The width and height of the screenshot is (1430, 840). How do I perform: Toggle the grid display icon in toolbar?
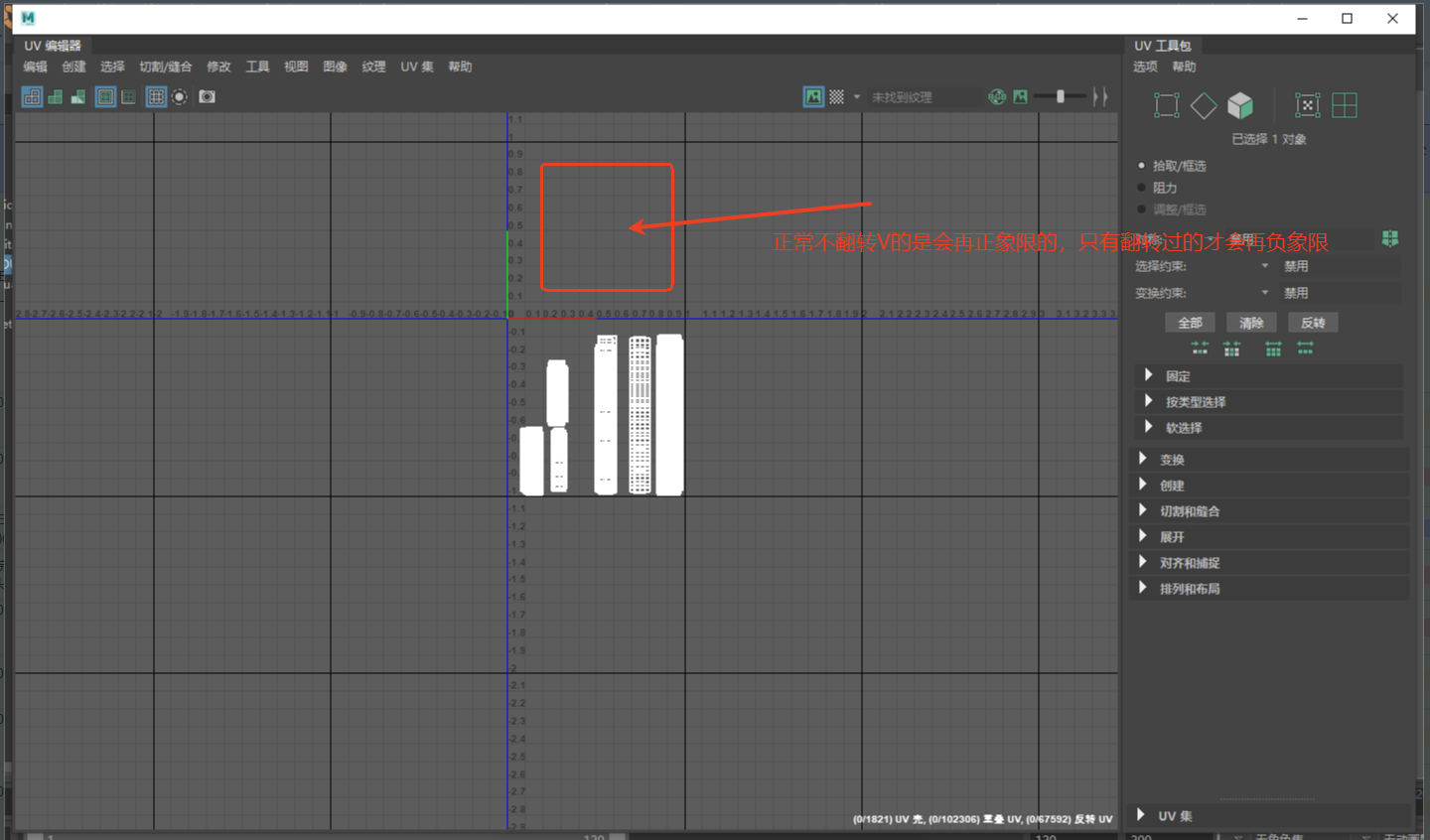(x=156, y=96)
